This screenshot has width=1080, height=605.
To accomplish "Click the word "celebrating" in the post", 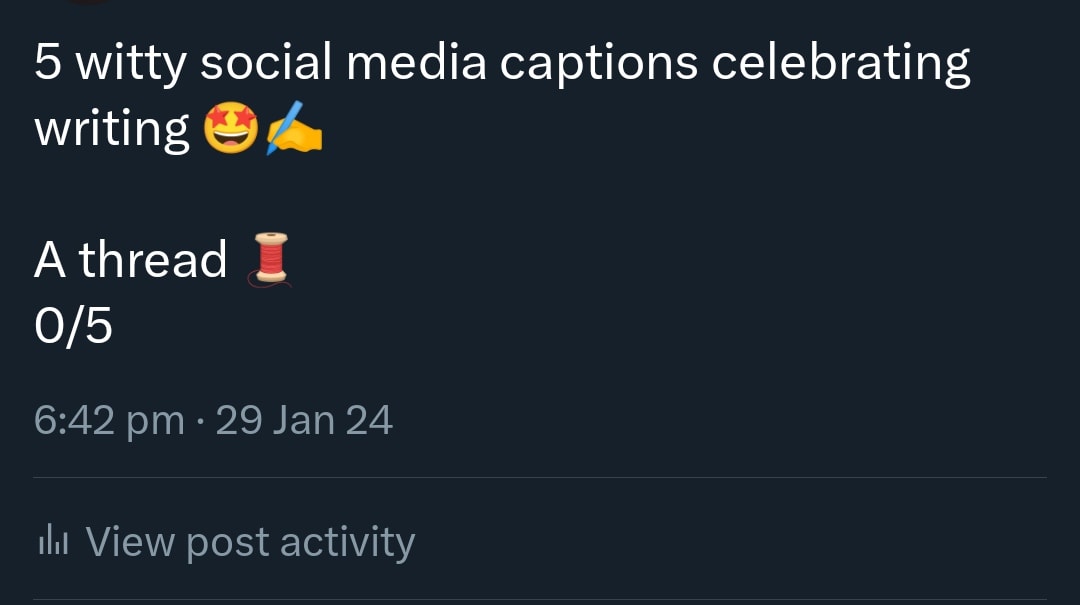I will tap(841, 64).
